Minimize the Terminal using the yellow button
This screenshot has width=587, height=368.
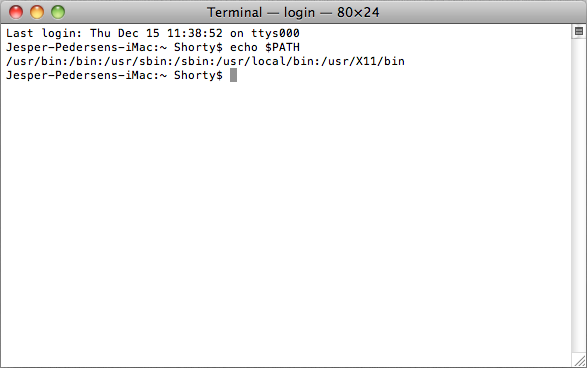coord(37,12)
